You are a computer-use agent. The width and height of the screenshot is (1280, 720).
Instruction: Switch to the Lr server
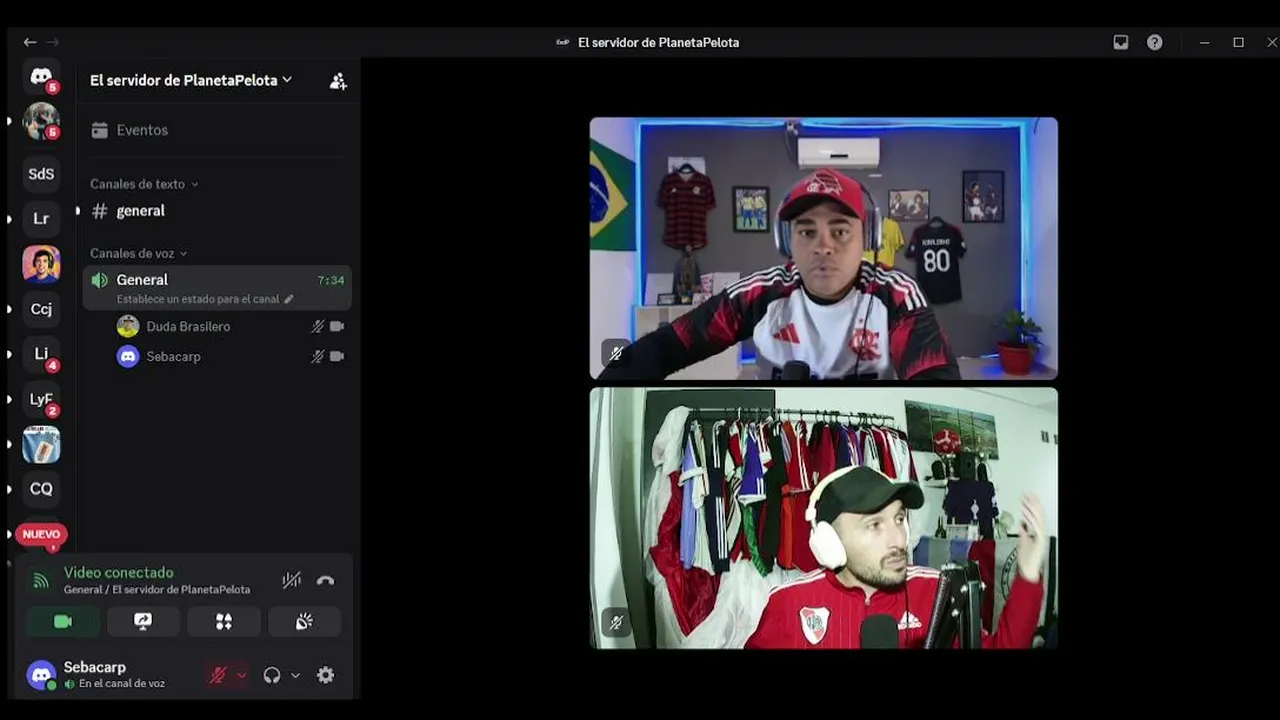tap(41, 219)
